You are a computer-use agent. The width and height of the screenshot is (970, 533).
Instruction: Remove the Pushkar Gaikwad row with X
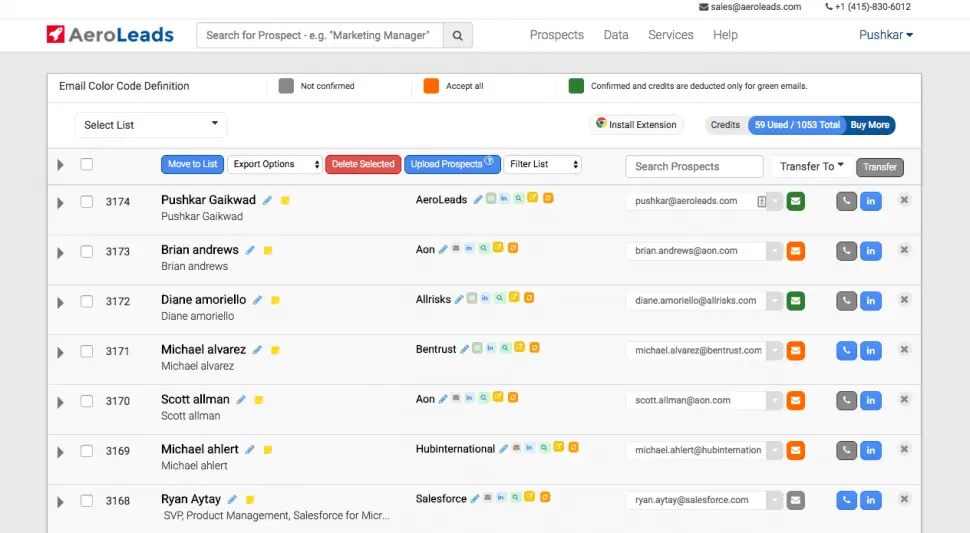coord(904,200)
